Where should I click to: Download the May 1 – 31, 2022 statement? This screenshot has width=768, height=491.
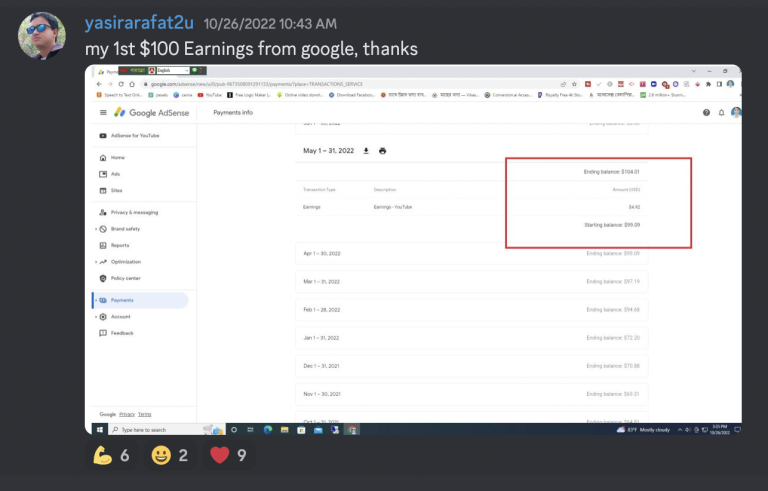366,151
